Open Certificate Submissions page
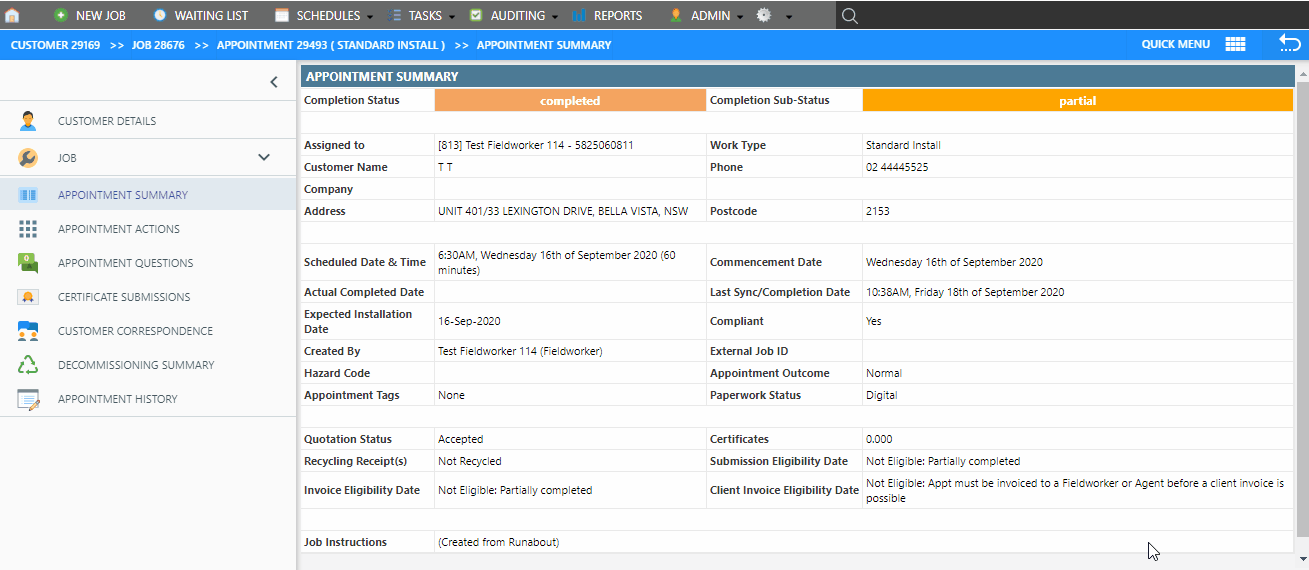Viewport: 1309px width, 570px height. click(x=123, y=297)
